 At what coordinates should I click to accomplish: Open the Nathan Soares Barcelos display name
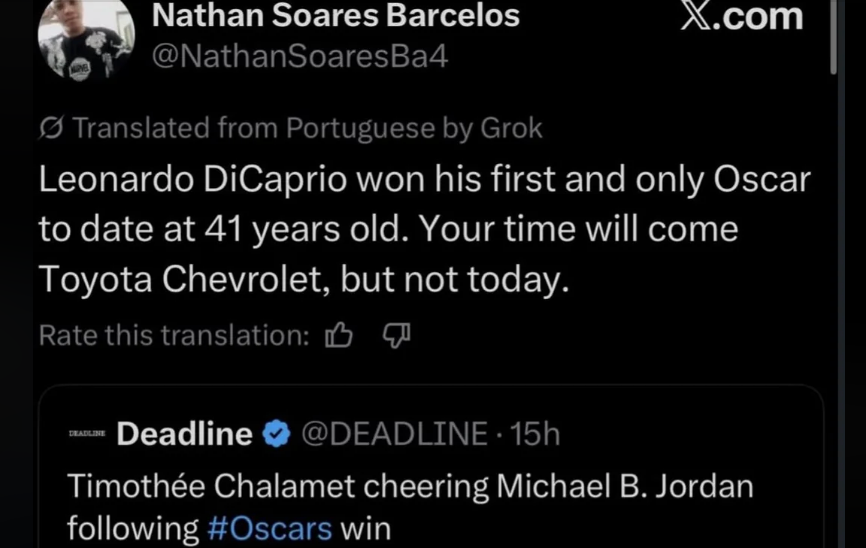(x=335, y=16)
